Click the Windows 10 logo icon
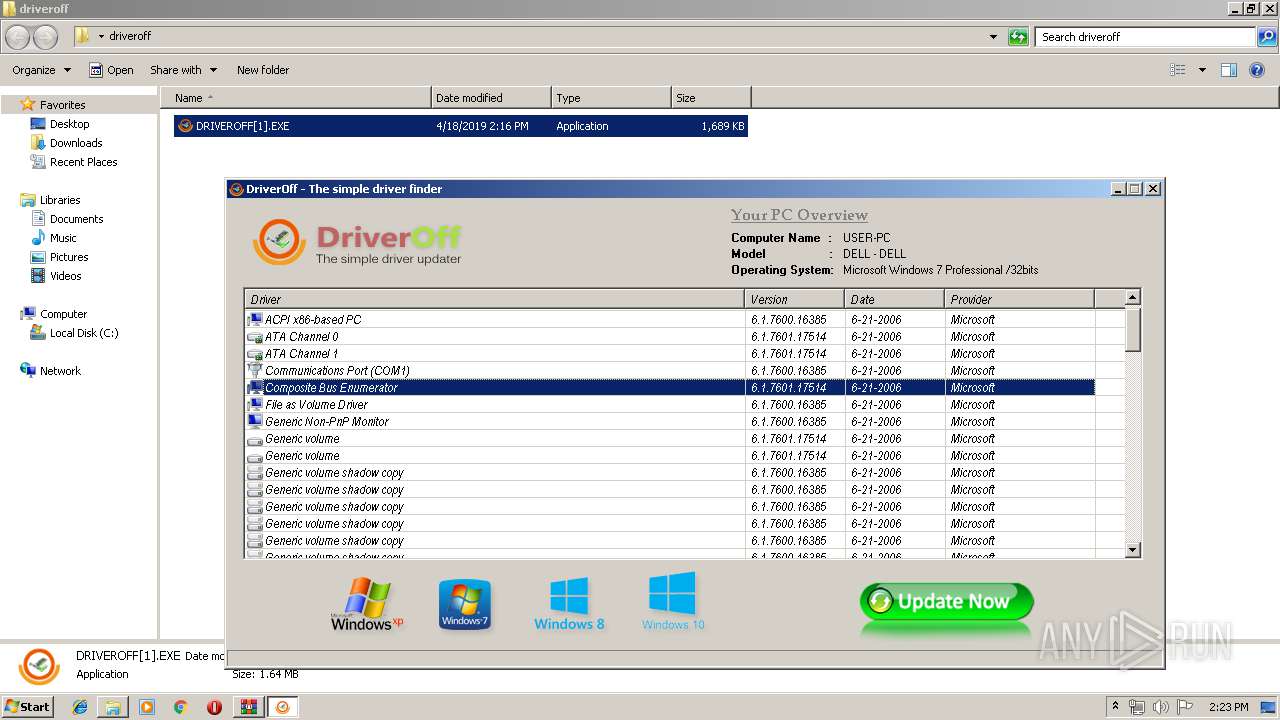This screenshot has height=720, width=1280. coord(673,601)
